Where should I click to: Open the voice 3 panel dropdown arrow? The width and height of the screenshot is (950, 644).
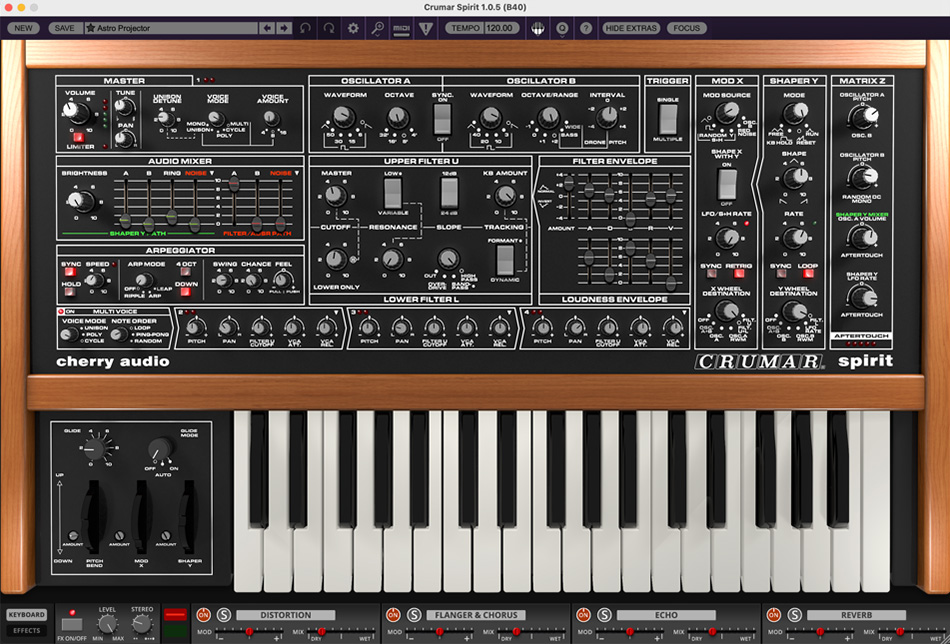[x=510, y=313]
